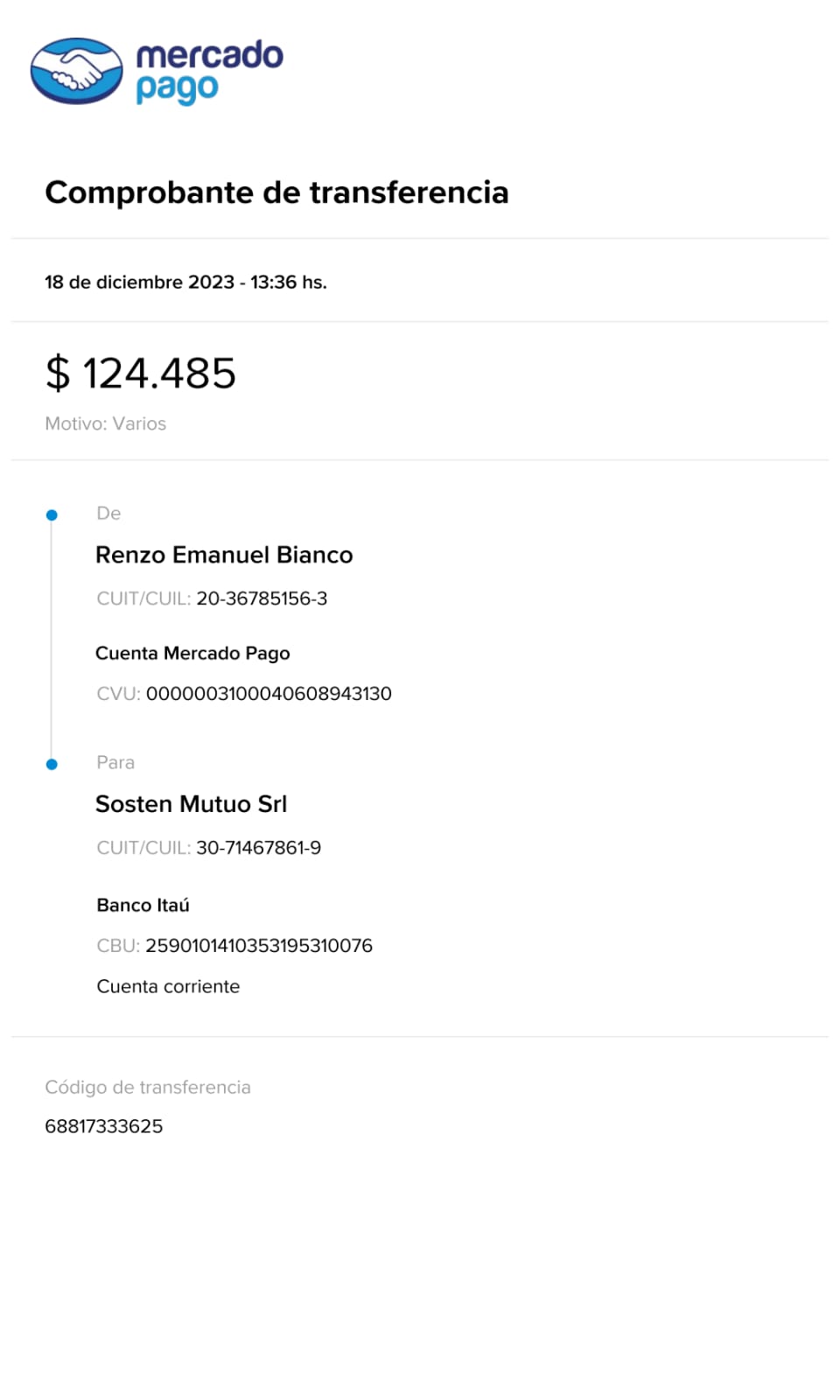Click the sender CUIT/CUIL 20-36785156-3
The height and width of the screenshot is (1400, 840).
point(262,598)
